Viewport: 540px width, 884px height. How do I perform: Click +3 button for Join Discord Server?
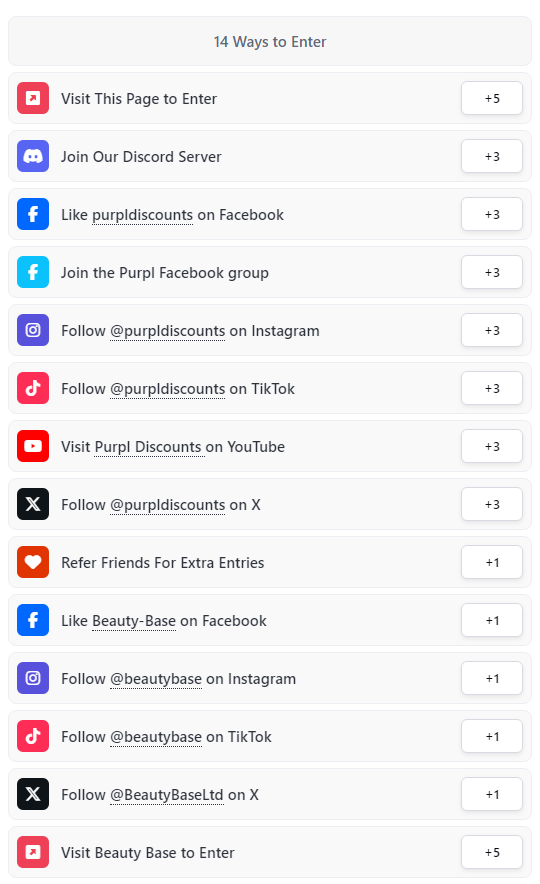click(492, 156)
